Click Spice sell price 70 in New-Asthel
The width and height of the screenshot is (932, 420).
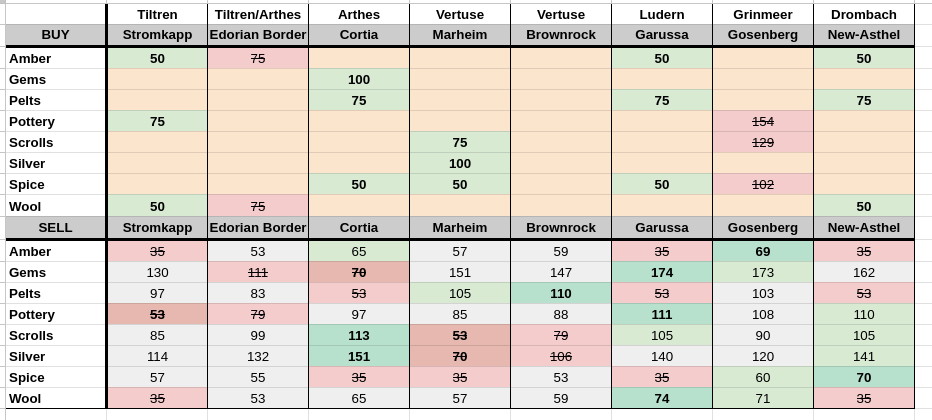[864, 377]
